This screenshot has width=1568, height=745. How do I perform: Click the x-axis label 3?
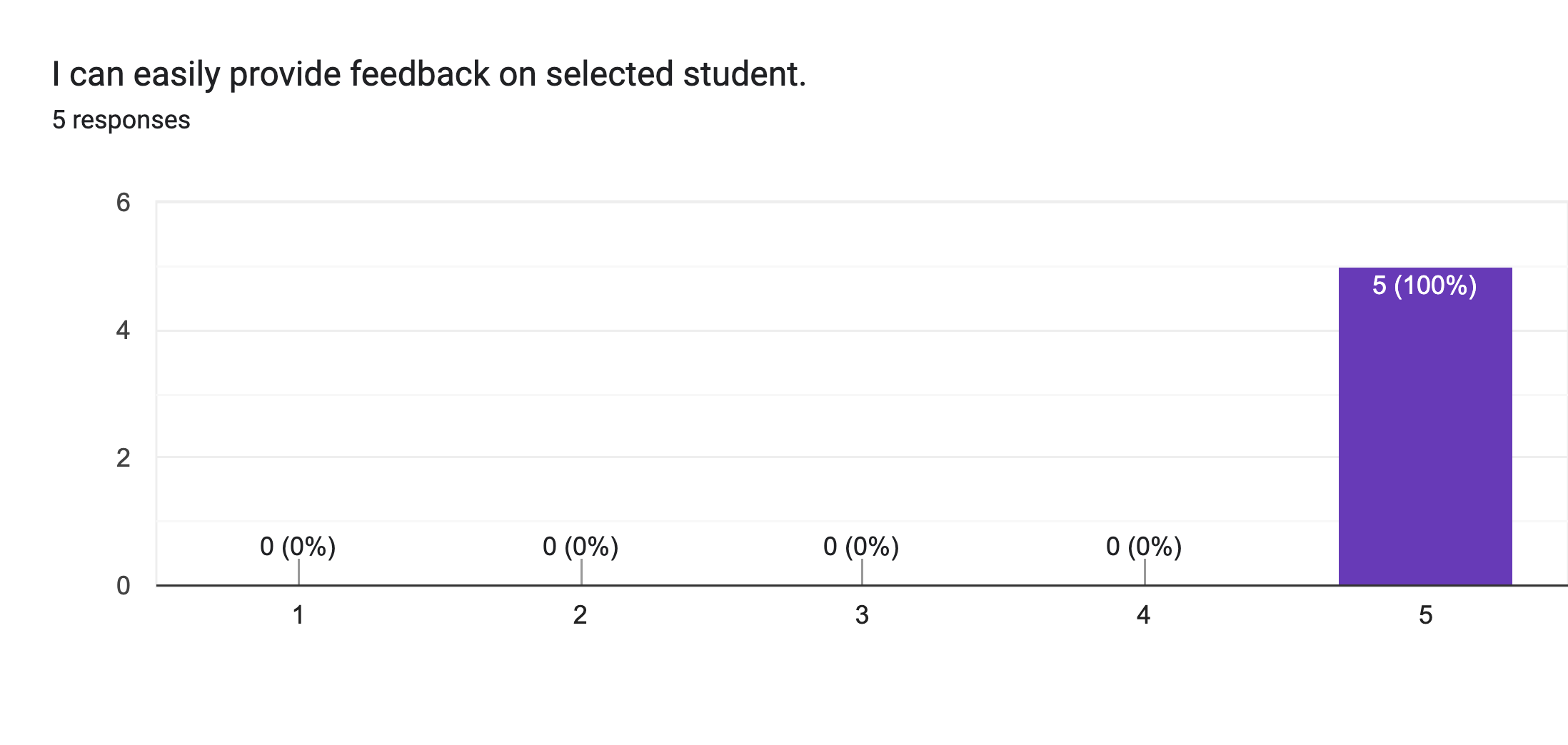tap(862, 615)
